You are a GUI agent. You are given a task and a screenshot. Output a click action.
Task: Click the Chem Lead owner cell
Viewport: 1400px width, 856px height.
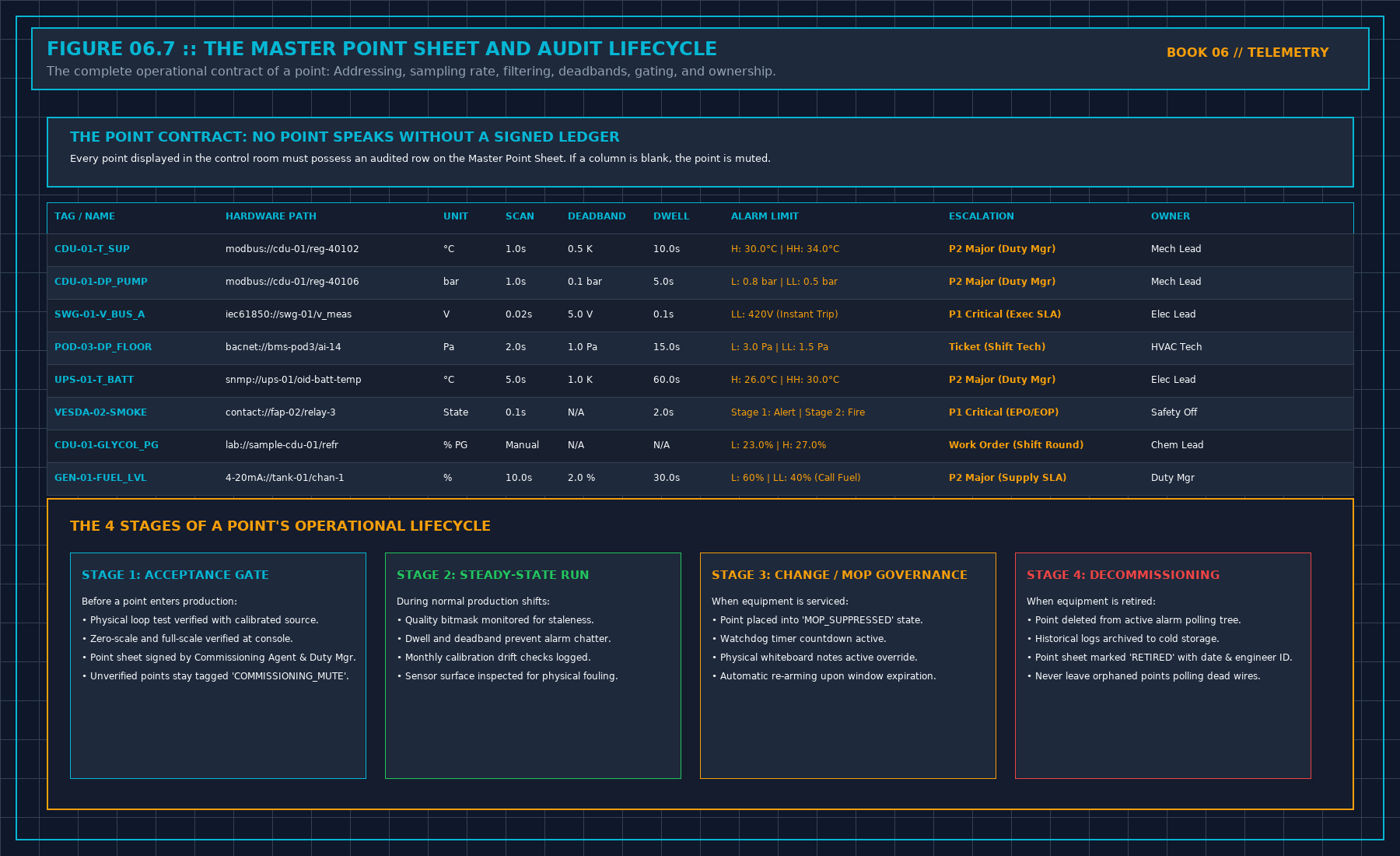pos(1177,445)
